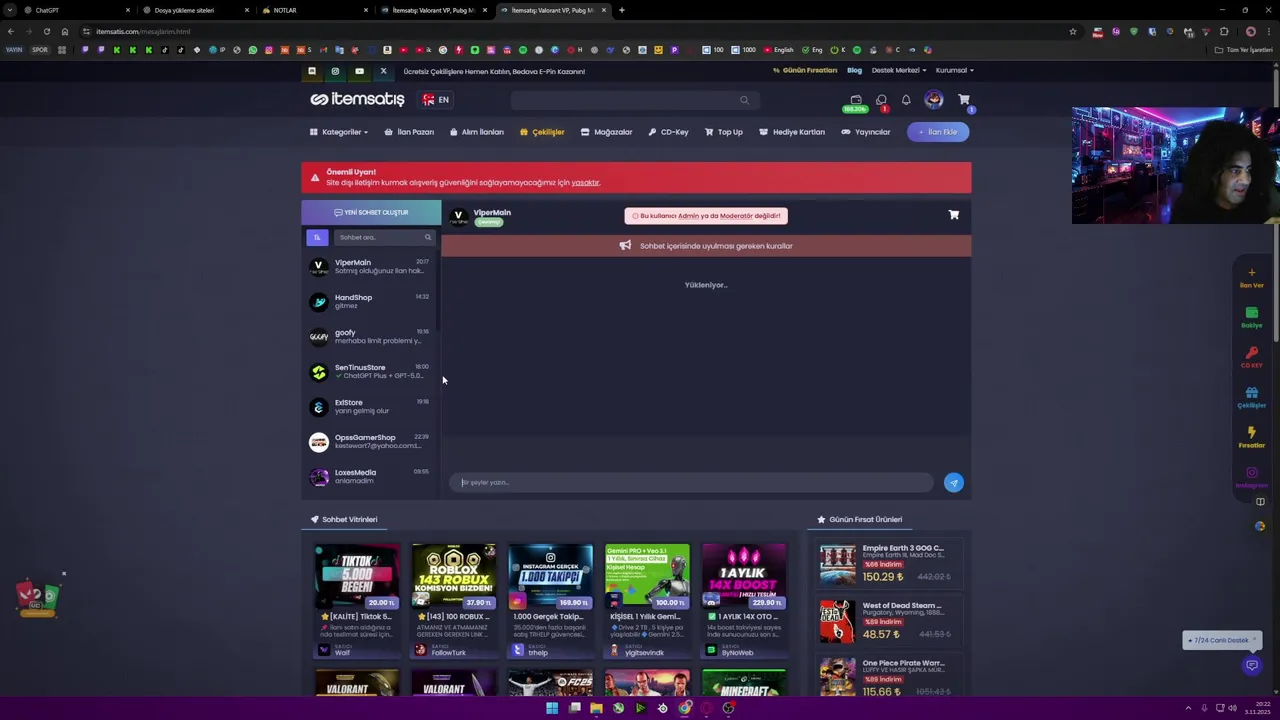This screenshot has height=720, width=1280.
Task: Open CD-Key menu item
Action: (668, 132)
